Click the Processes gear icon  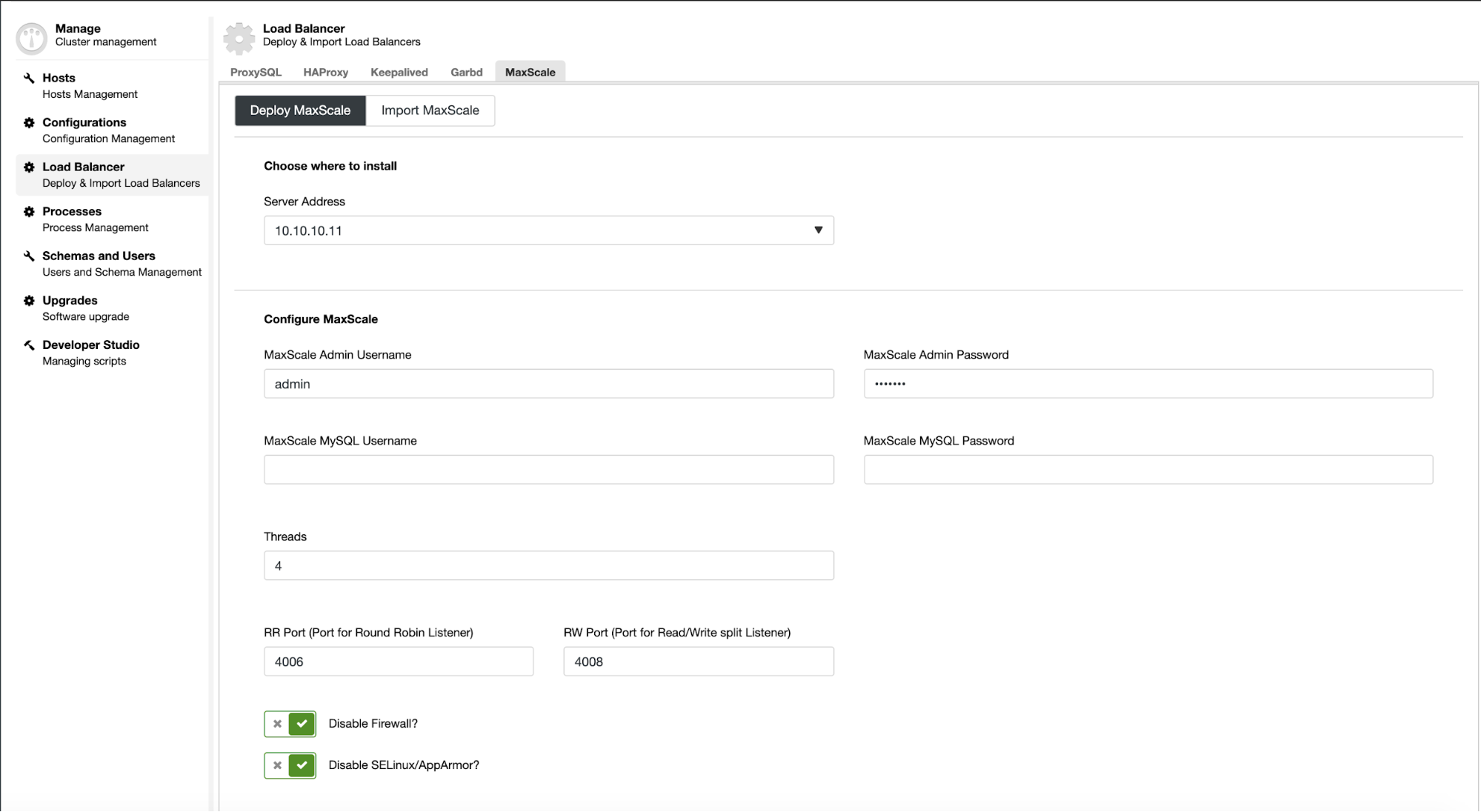coord(29,211)
